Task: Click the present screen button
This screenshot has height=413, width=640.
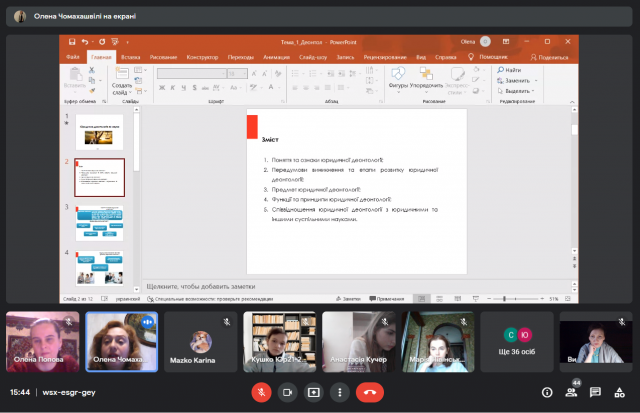Action: [314, 392]
